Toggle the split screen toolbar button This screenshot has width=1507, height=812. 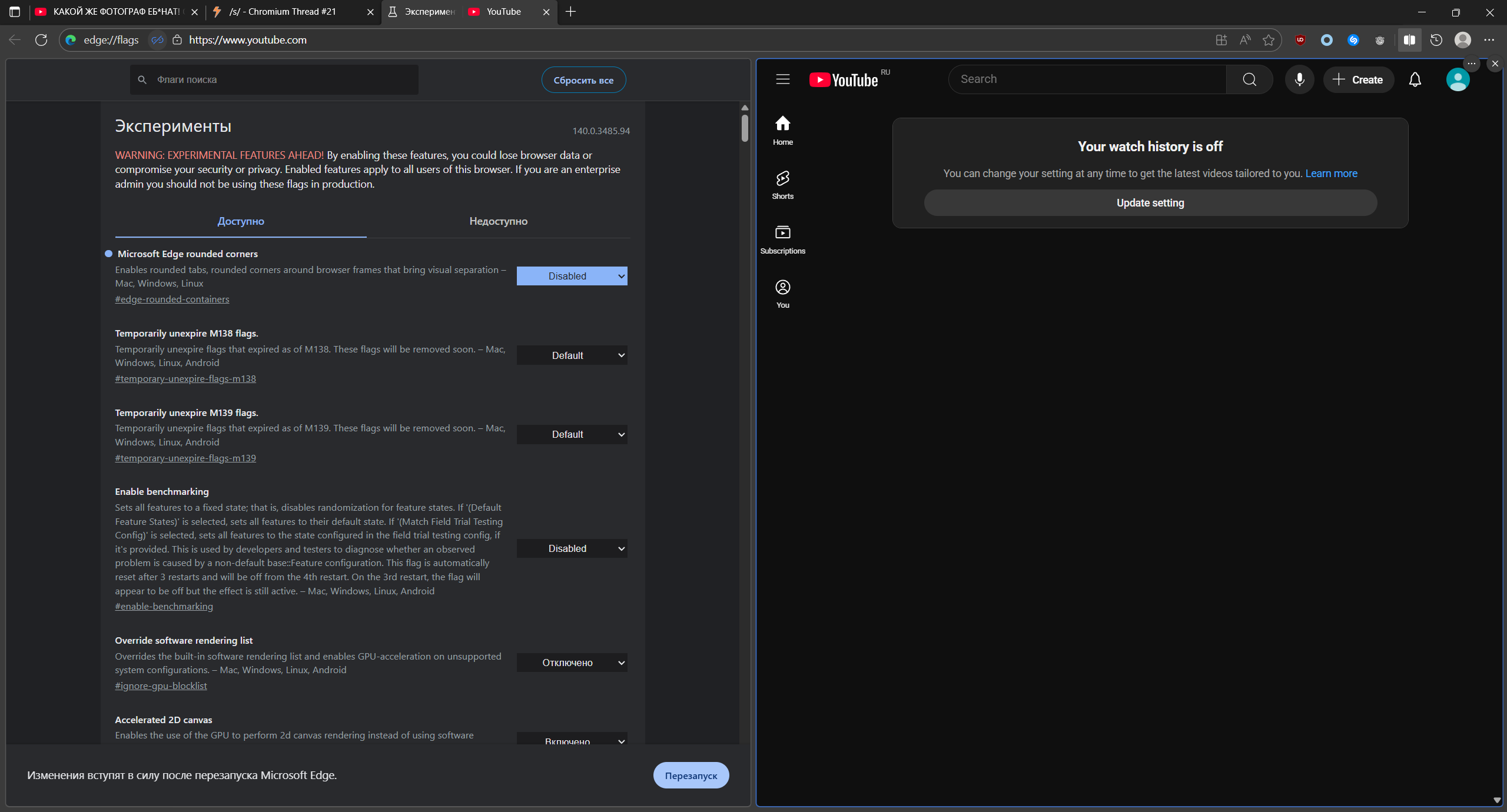1409,40
